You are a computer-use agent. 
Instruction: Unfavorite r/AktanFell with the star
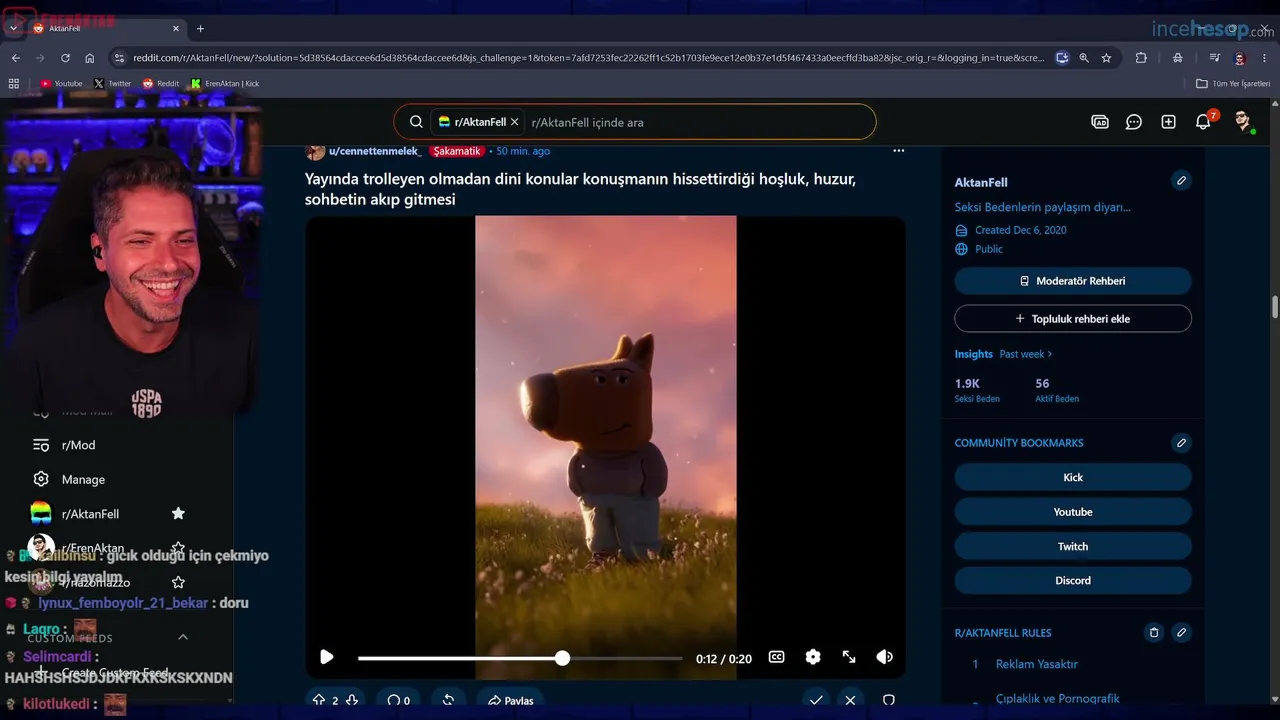tap(178, 514)
